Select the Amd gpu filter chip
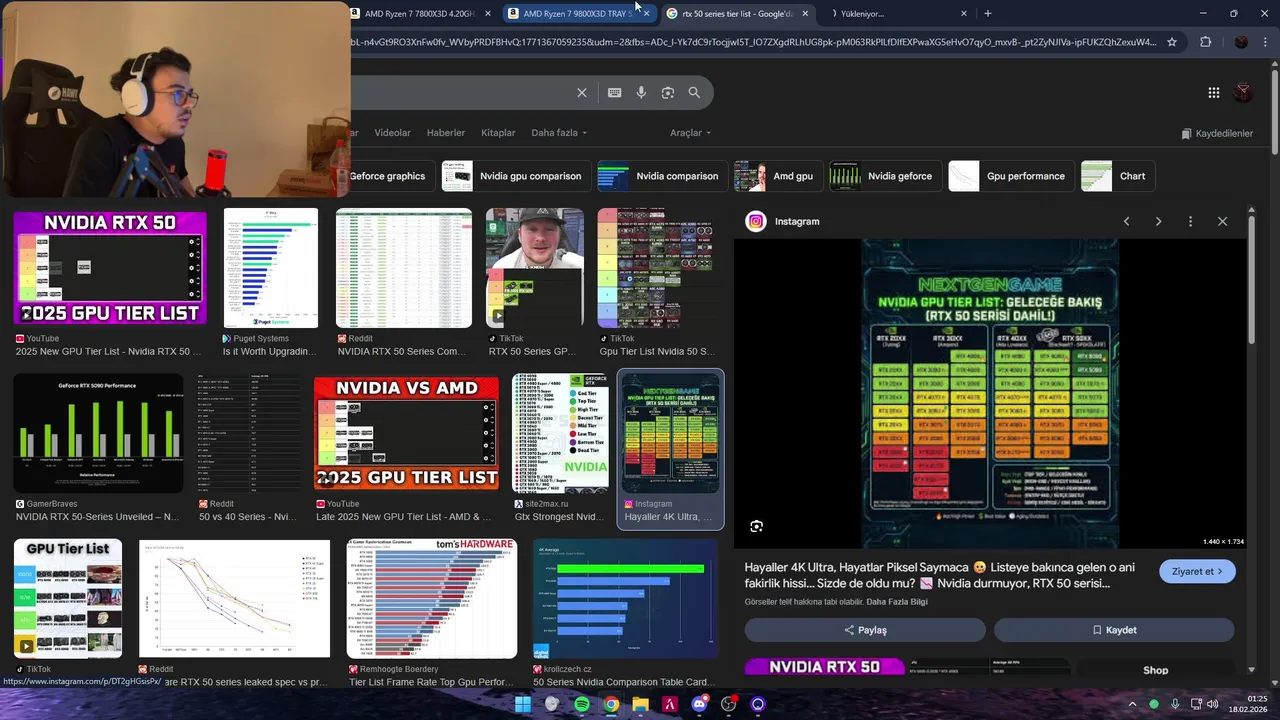 pyautogui.click(x=777, y=176)
